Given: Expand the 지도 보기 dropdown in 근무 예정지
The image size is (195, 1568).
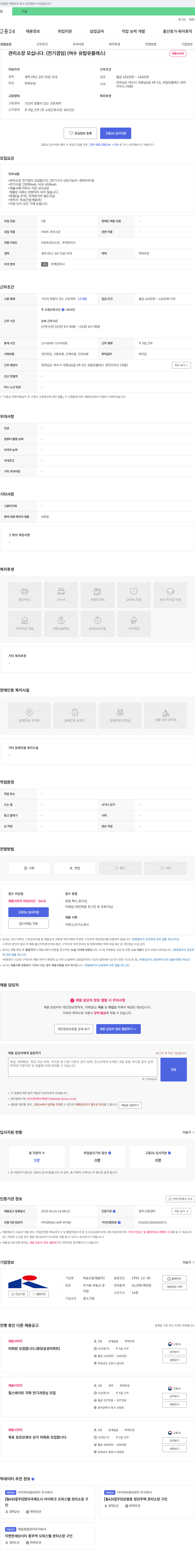Looking at the screenshot, I should coord(181,365).
